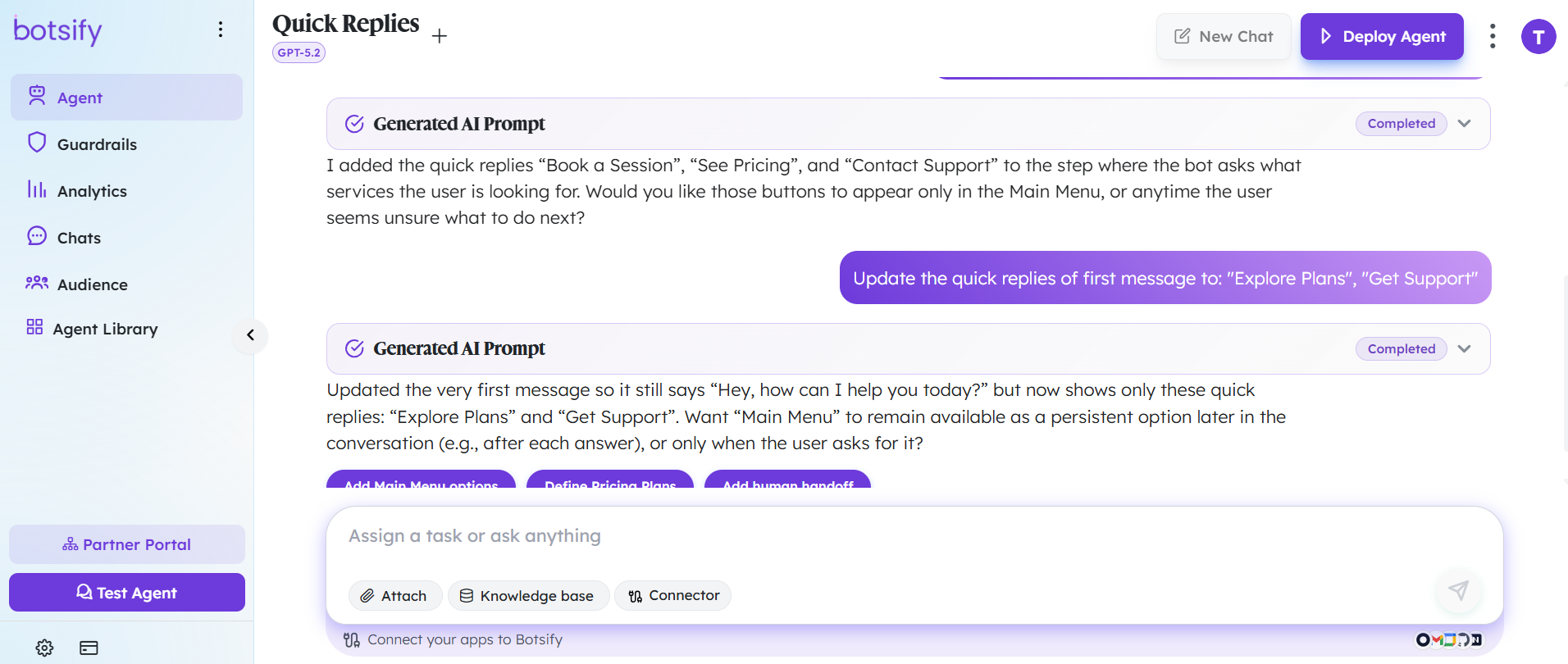Click the GPT-5.2 model selector badge
1568x664 pixels.
[299, 52]
